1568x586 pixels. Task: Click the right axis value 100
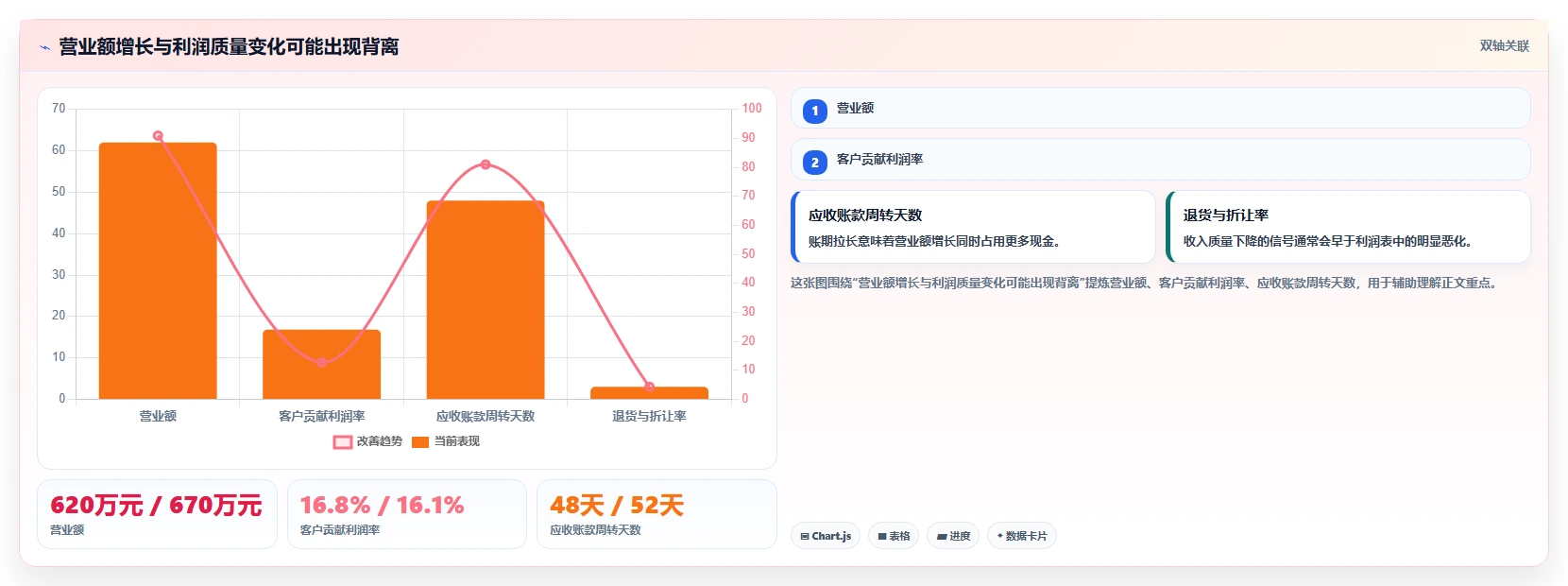(x=752, y=109)
